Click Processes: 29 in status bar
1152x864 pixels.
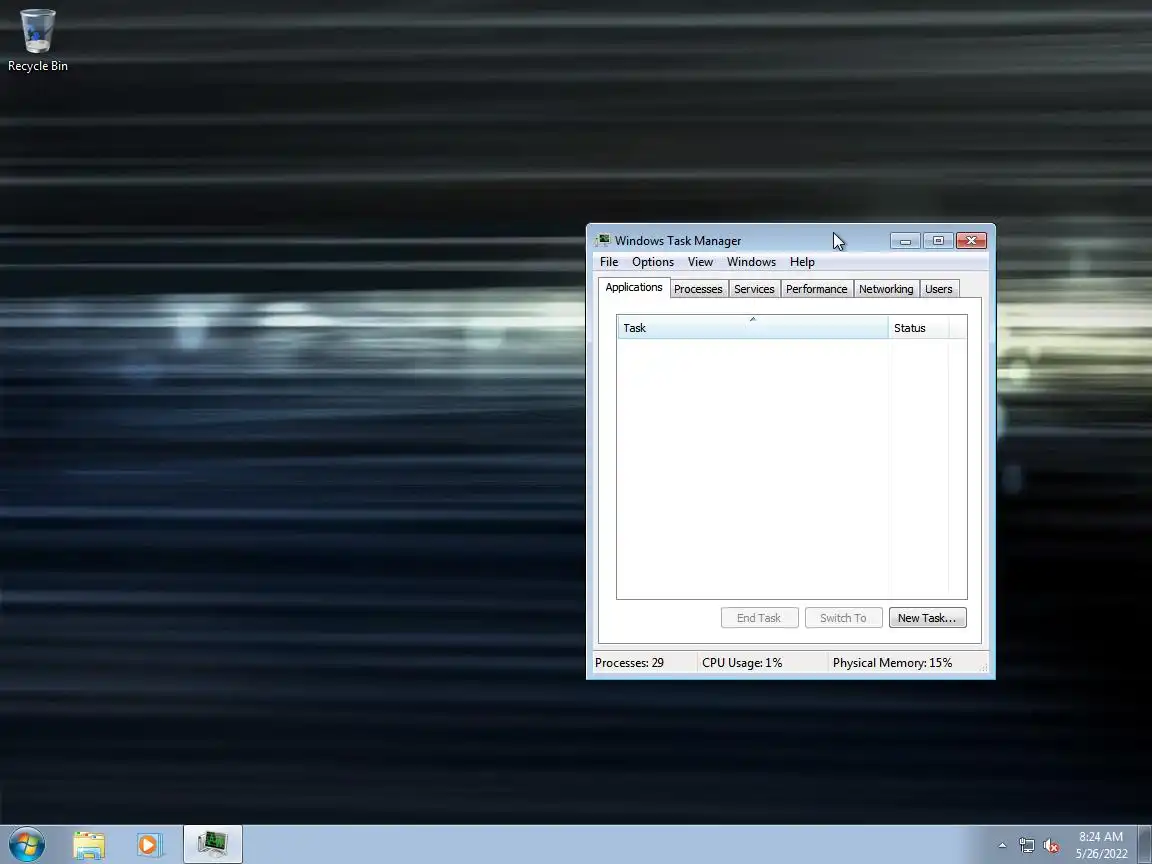pyautogui.click(x=630, y=663)
